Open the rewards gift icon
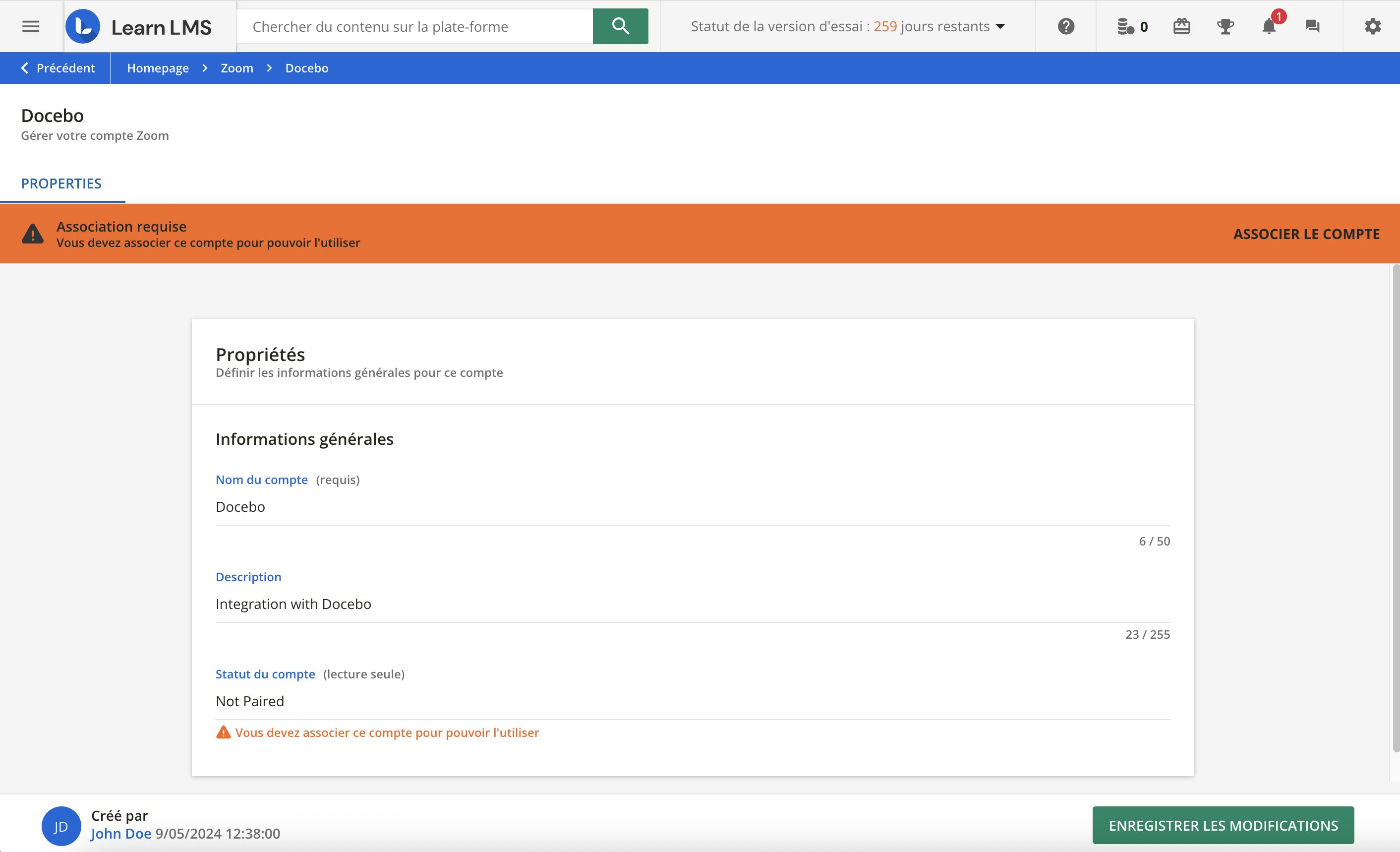The image size is (1400, 852). [x=1181, y=26]
